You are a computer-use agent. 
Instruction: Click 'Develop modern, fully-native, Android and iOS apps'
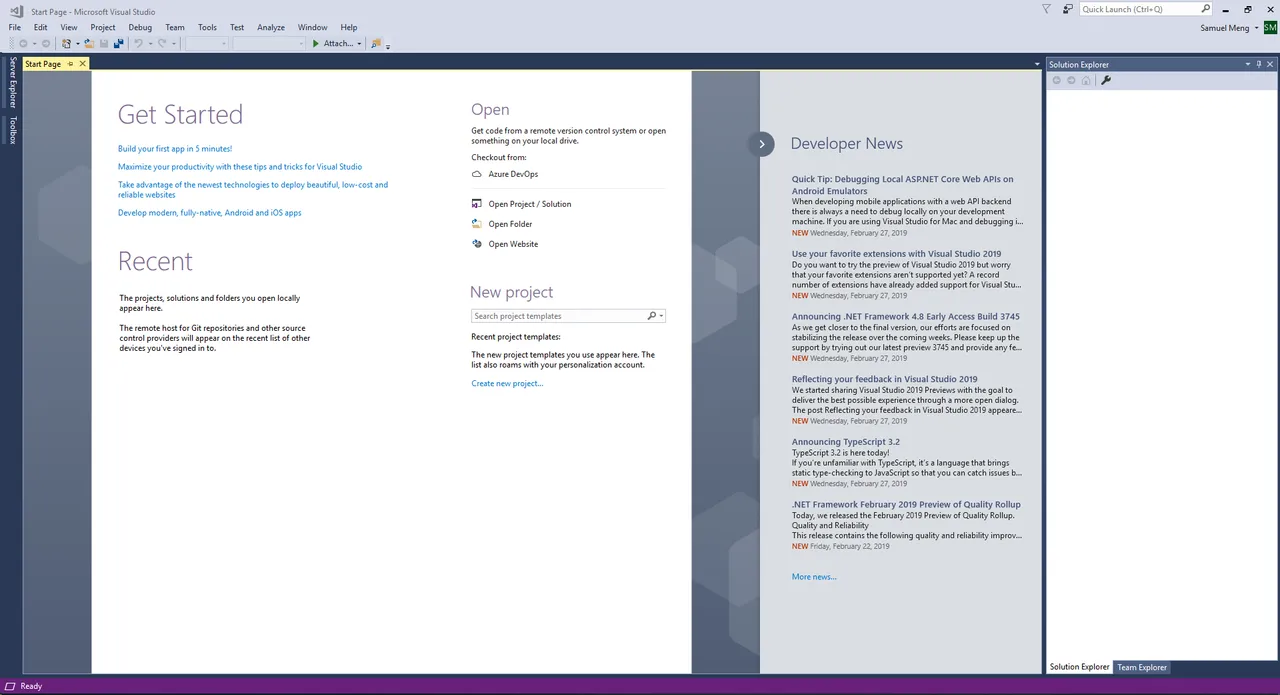(x=210, y=213)
